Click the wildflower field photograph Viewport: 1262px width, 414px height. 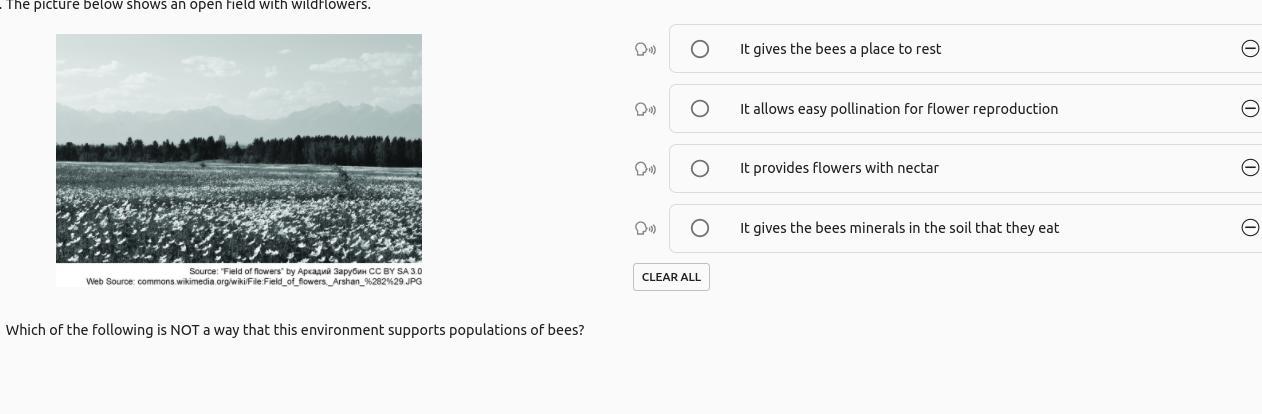point(239,148)
